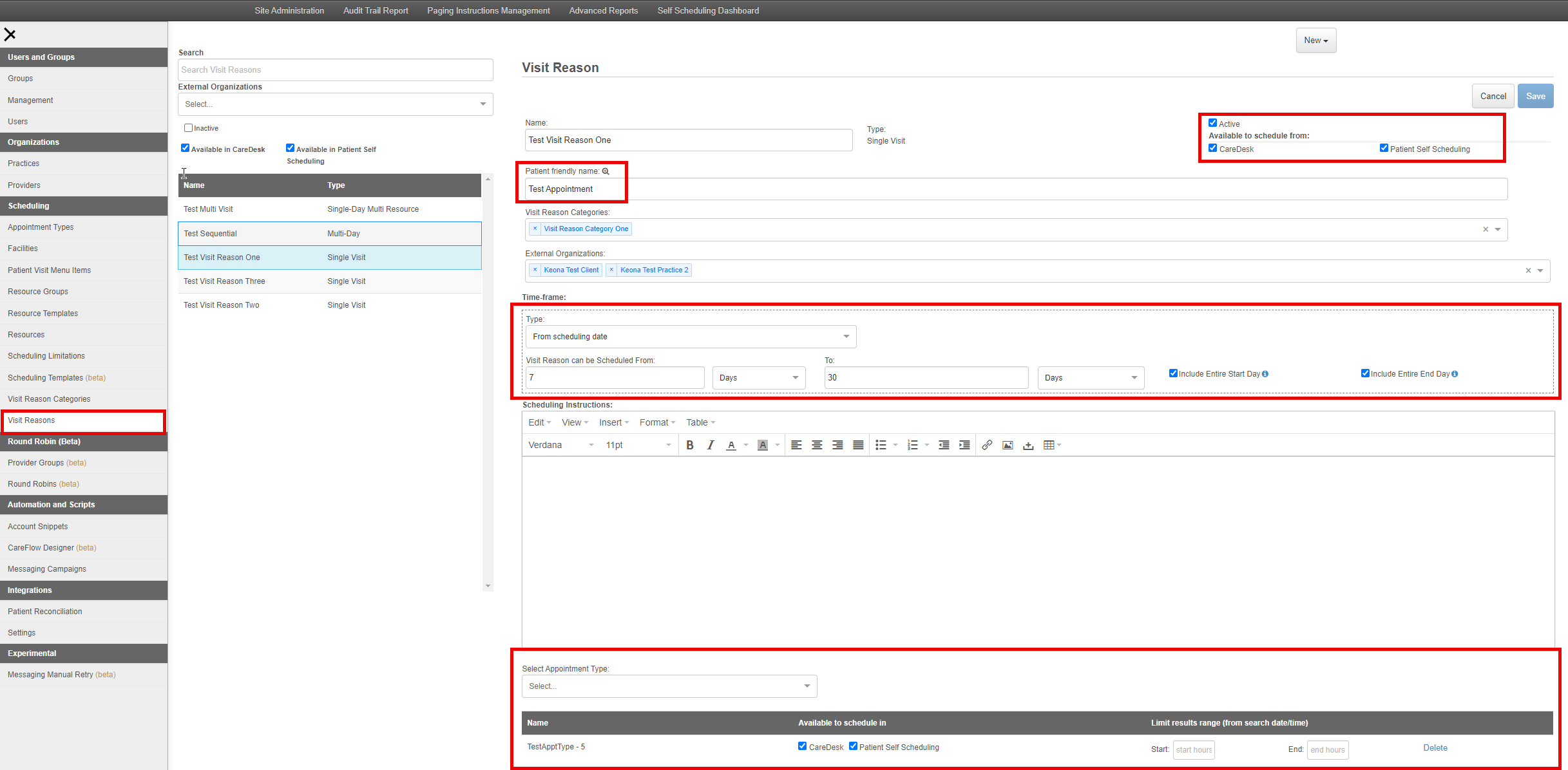Open Advanced Reports in top menu
Viewport: 1568px width, 770px height.
tap(603, 10)
